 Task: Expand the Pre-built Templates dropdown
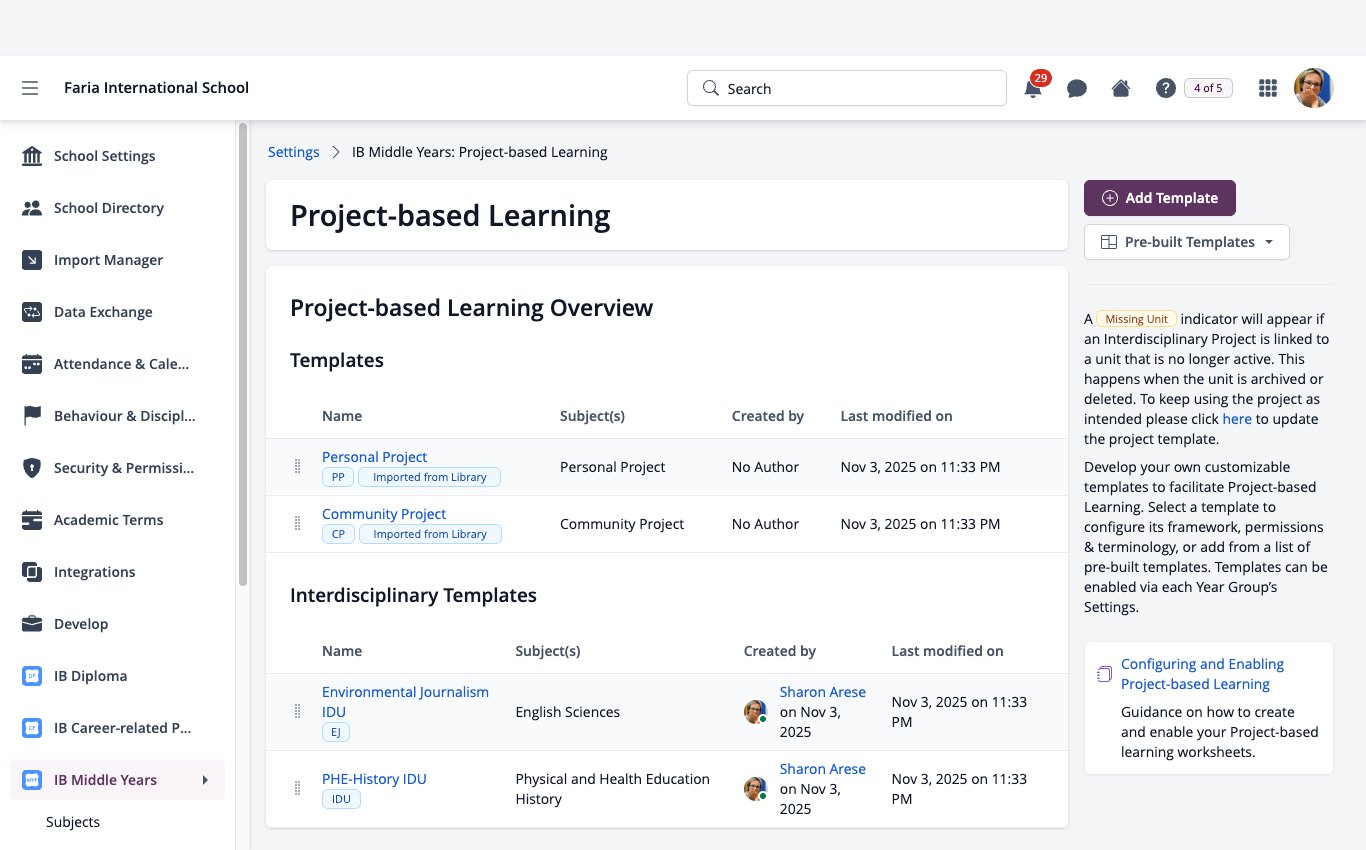coord(1187,242)
